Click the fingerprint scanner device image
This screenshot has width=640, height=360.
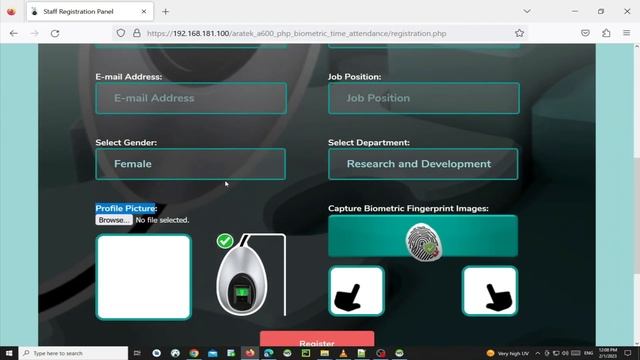[x=242, y=280]
